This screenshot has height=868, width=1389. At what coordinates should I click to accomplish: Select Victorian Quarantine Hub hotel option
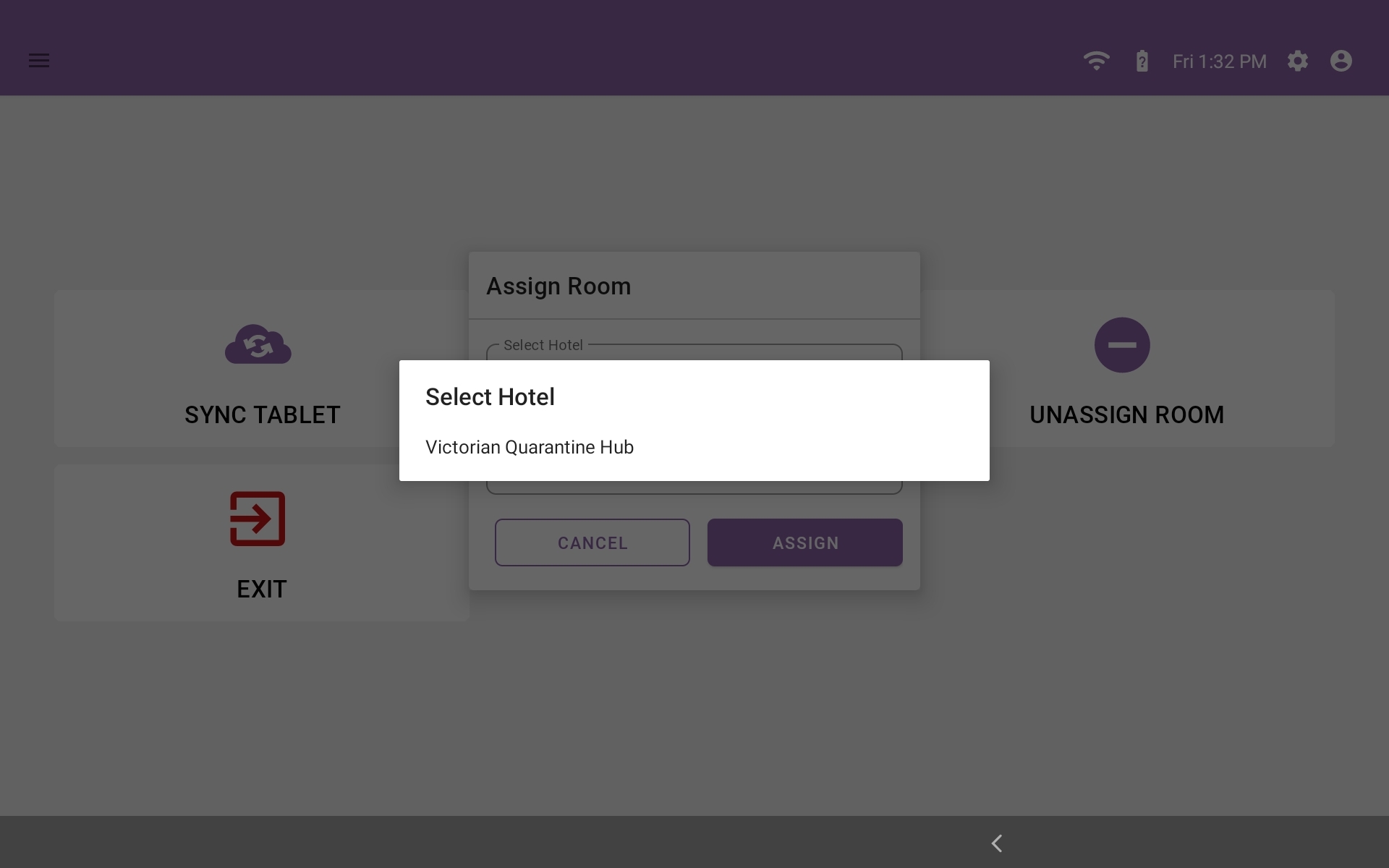(529, 447)
